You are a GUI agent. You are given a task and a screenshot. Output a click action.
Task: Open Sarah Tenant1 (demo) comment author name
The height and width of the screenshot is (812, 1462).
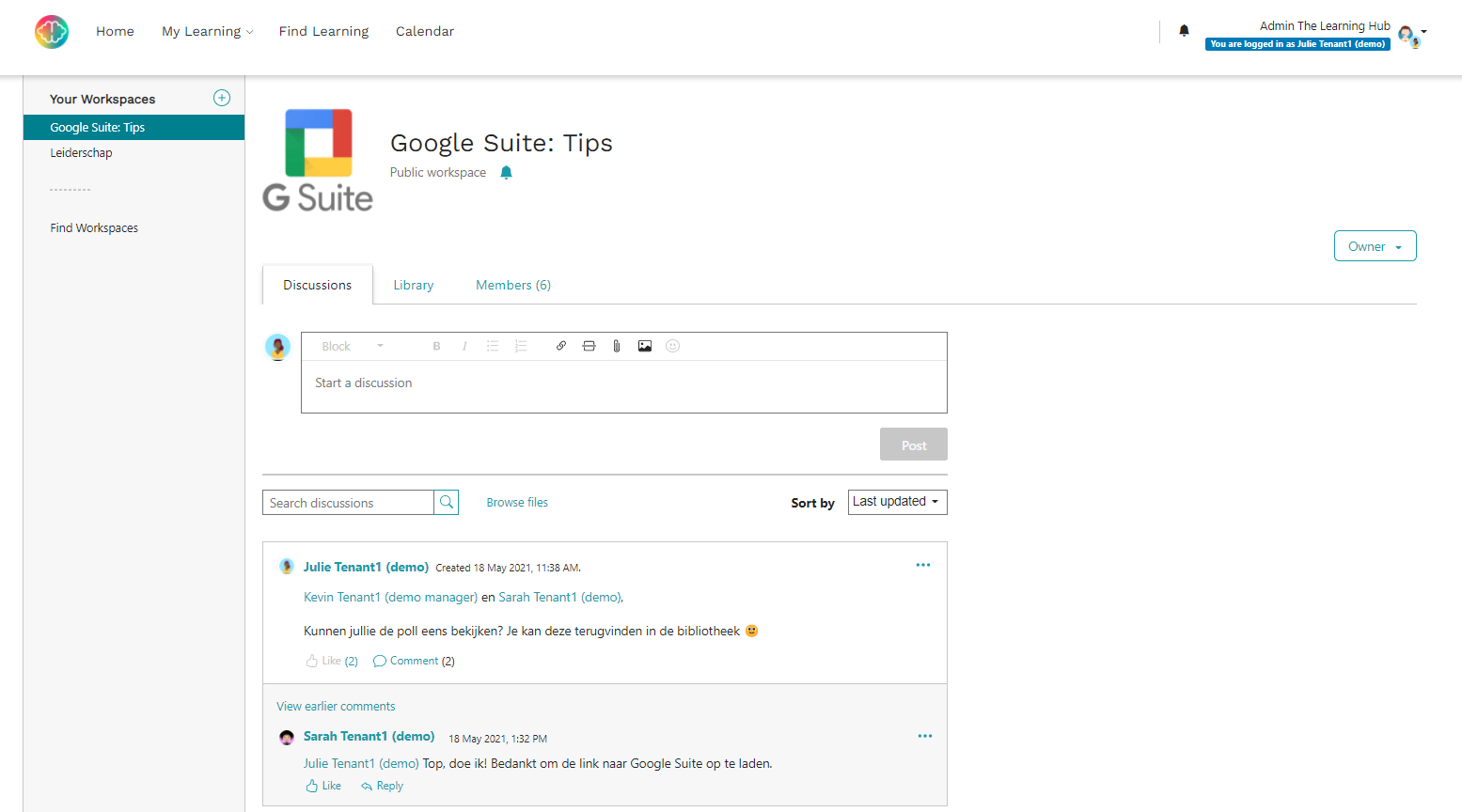[369, 736]
